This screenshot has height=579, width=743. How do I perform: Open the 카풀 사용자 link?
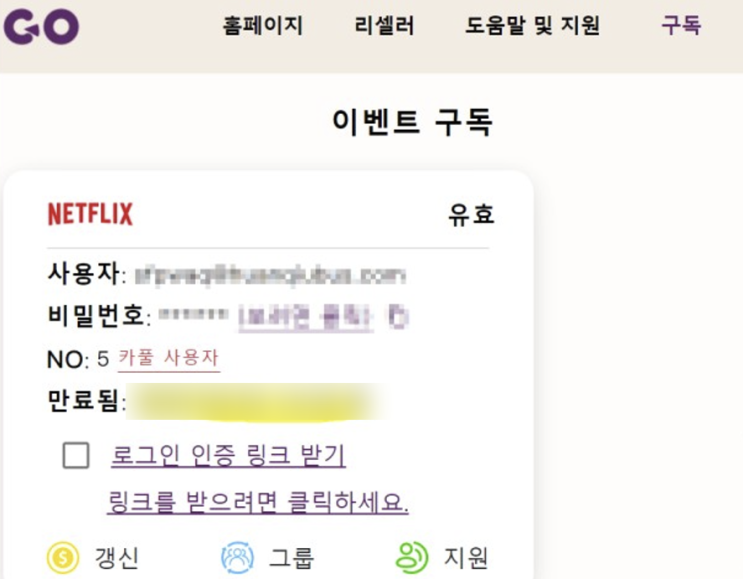click(x=169, y=358)
